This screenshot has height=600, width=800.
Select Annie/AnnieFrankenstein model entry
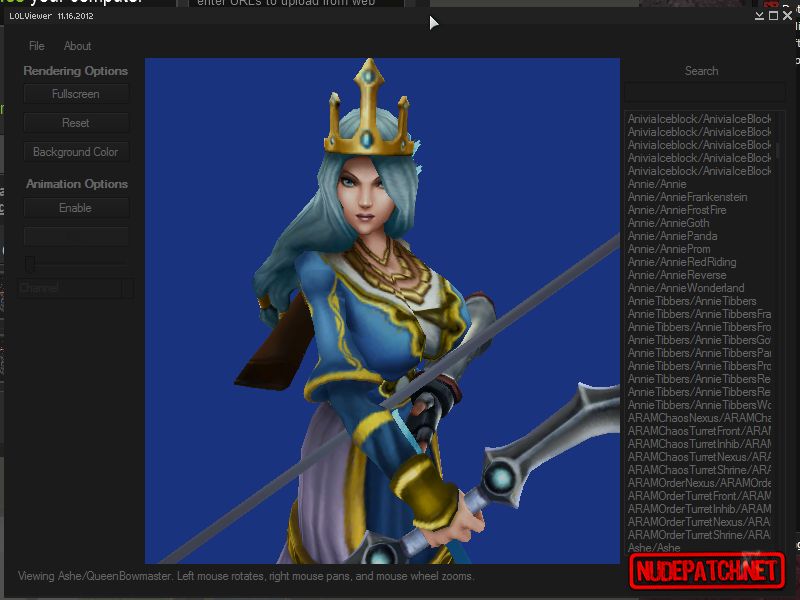687,197
